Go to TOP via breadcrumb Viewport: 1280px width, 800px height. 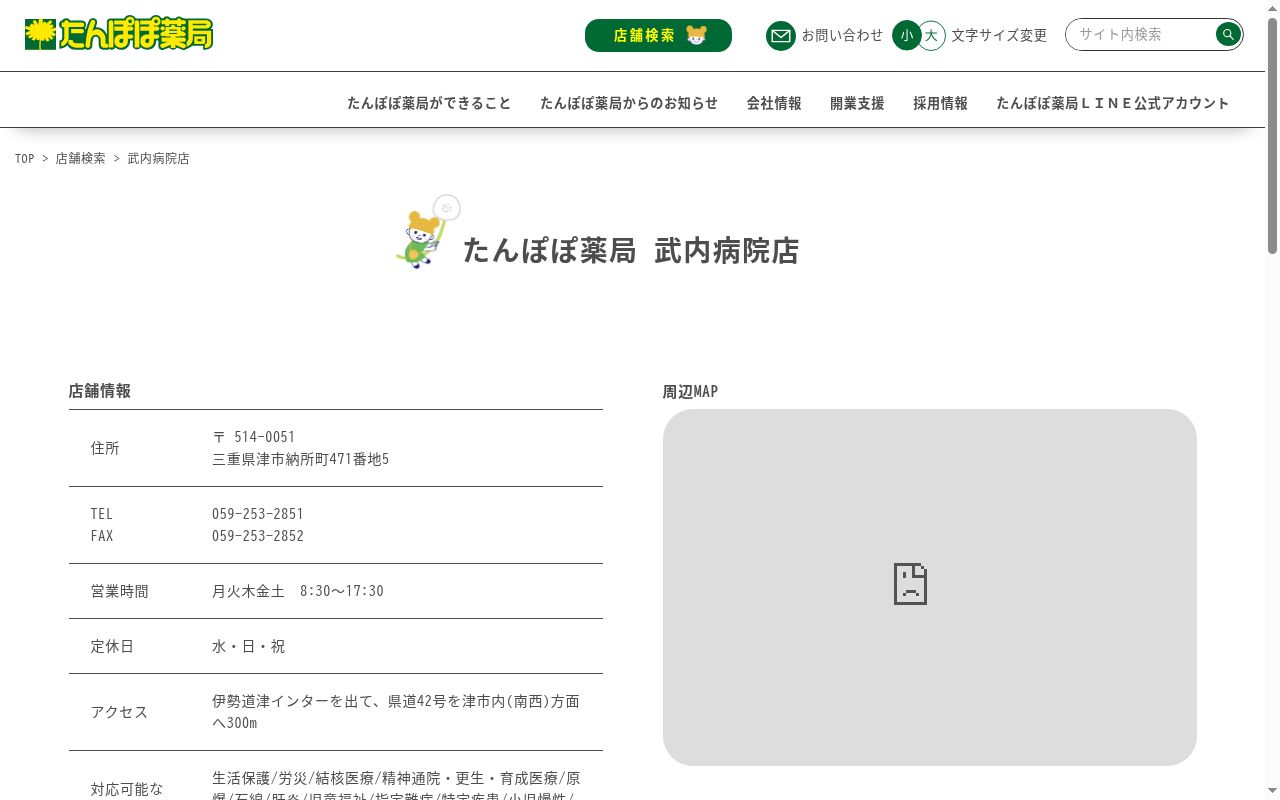click(x=25, y=158)
